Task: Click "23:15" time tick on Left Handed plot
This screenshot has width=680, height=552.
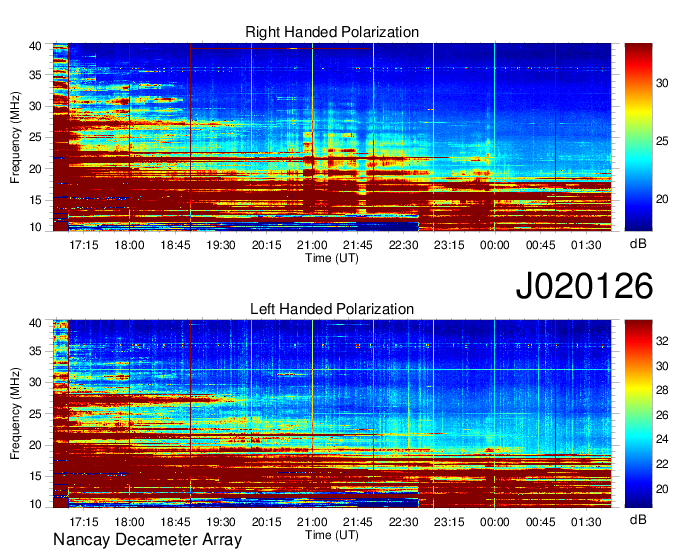Action: [449, 522]
